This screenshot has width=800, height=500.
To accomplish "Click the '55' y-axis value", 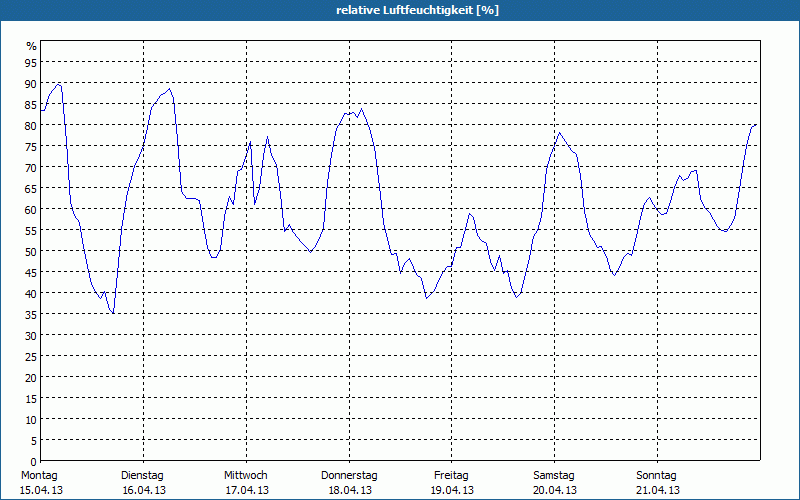I will click(31, 231).
